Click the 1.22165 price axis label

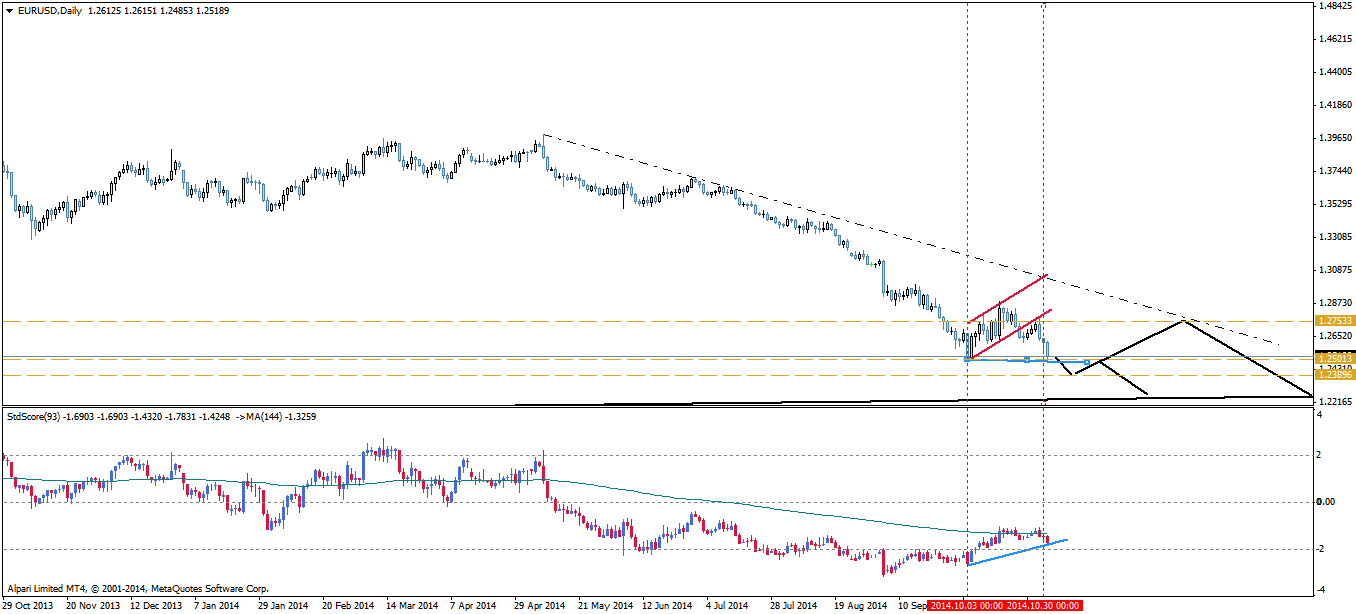click(x=1335, y=401)
